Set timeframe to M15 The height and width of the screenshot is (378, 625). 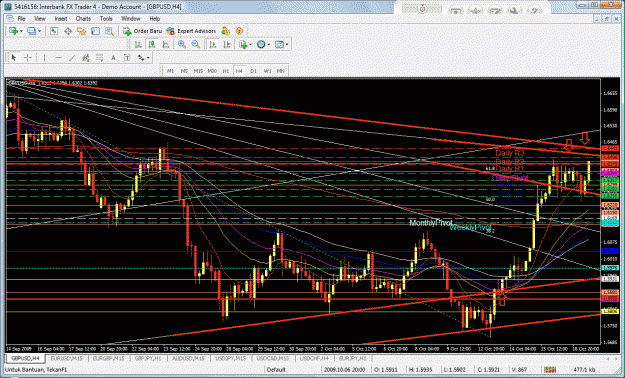point(198,71)
